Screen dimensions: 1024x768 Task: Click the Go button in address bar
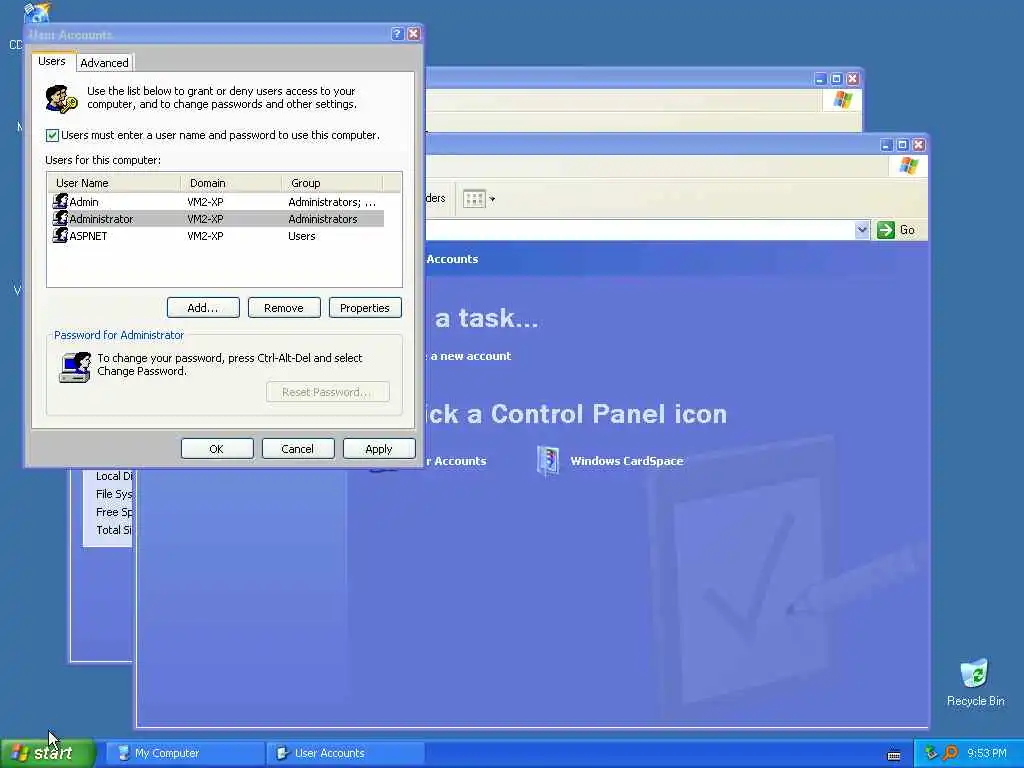(x=896, y=230)
